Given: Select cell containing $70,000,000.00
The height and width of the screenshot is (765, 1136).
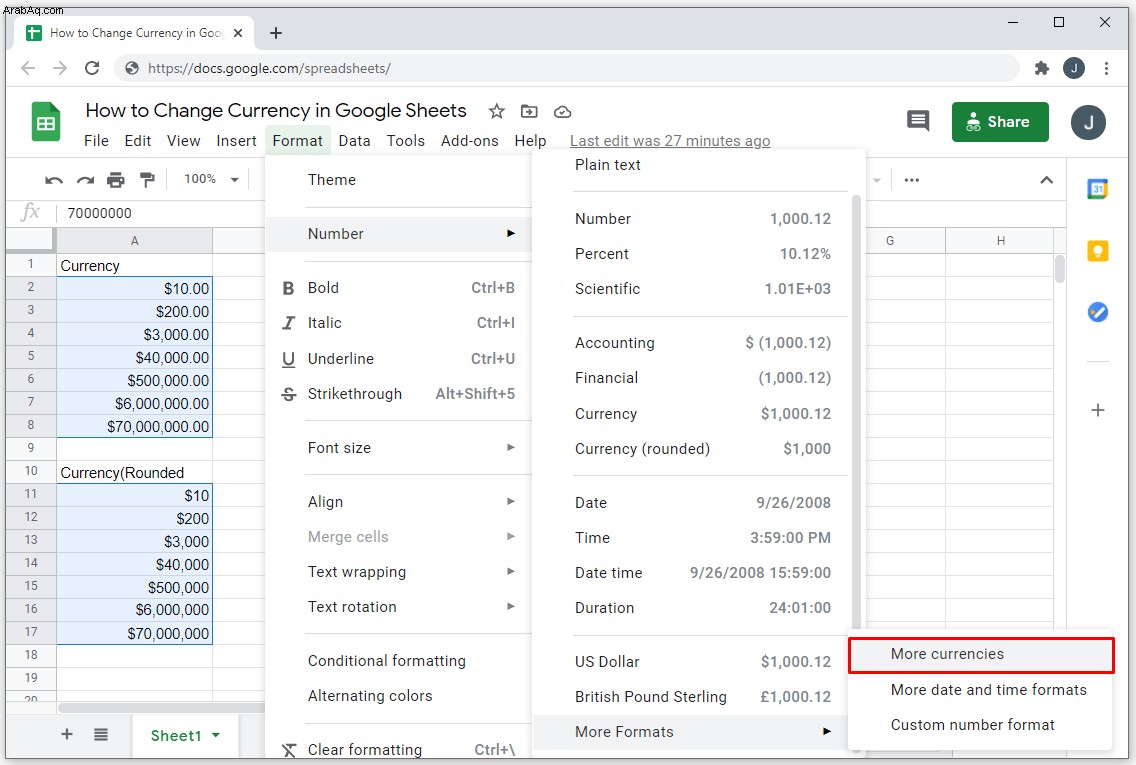Looking at the screenshot, I should point(135,426).
